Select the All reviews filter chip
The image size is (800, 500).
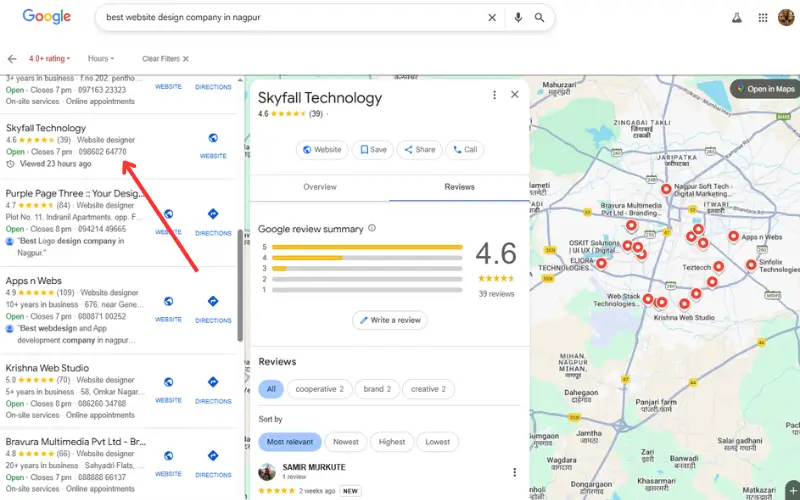point(270,389)
